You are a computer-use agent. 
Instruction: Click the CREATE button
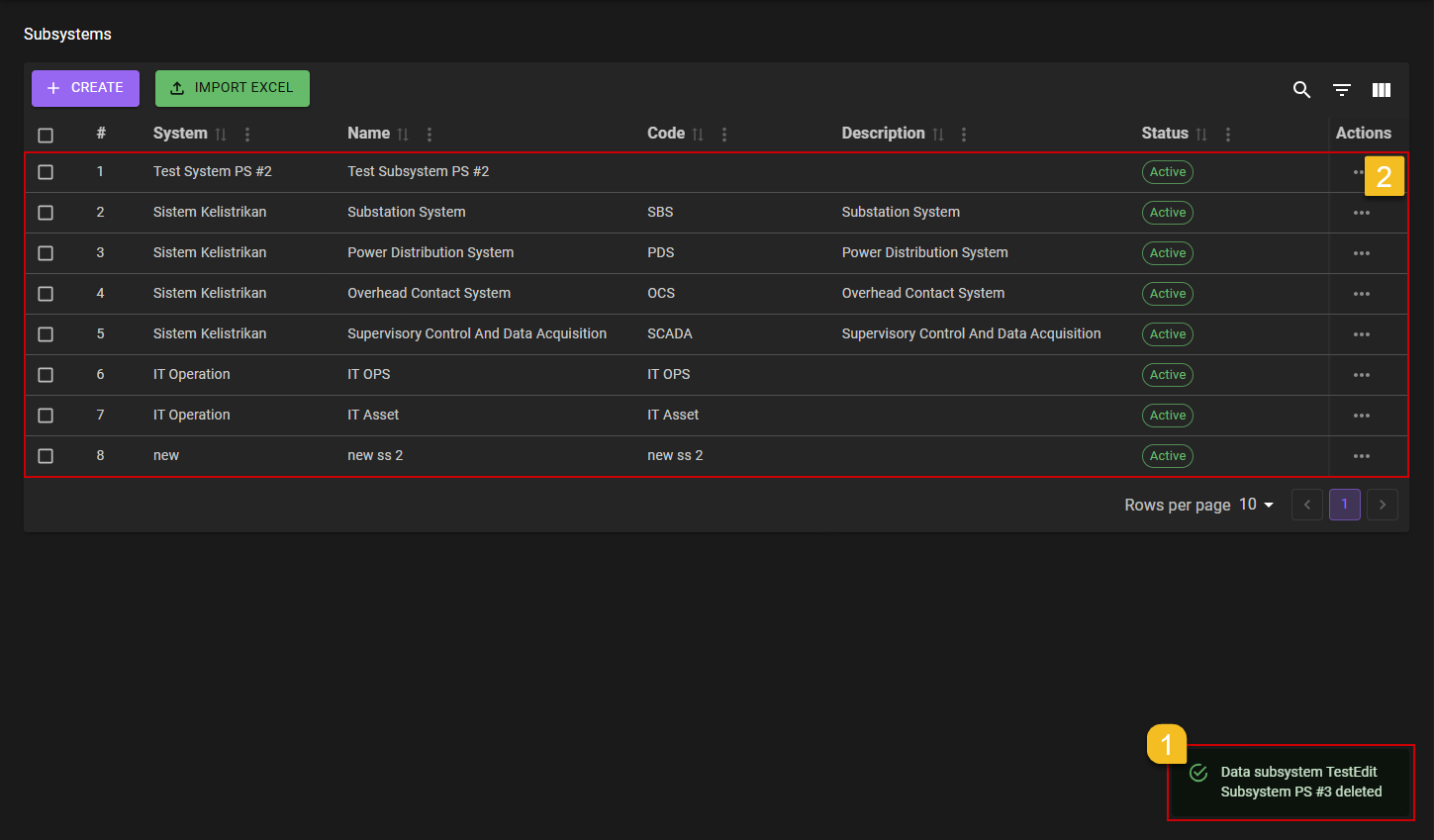click(85, 88)
